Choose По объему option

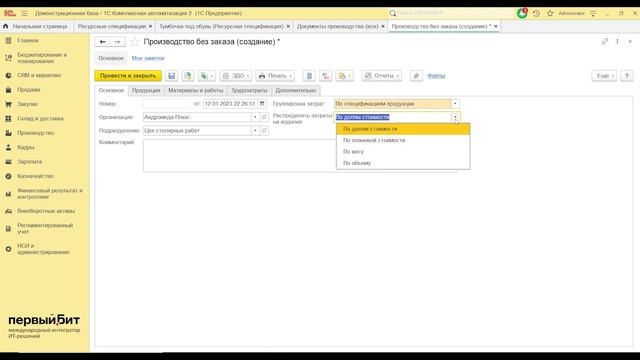(x=403, y=163)
